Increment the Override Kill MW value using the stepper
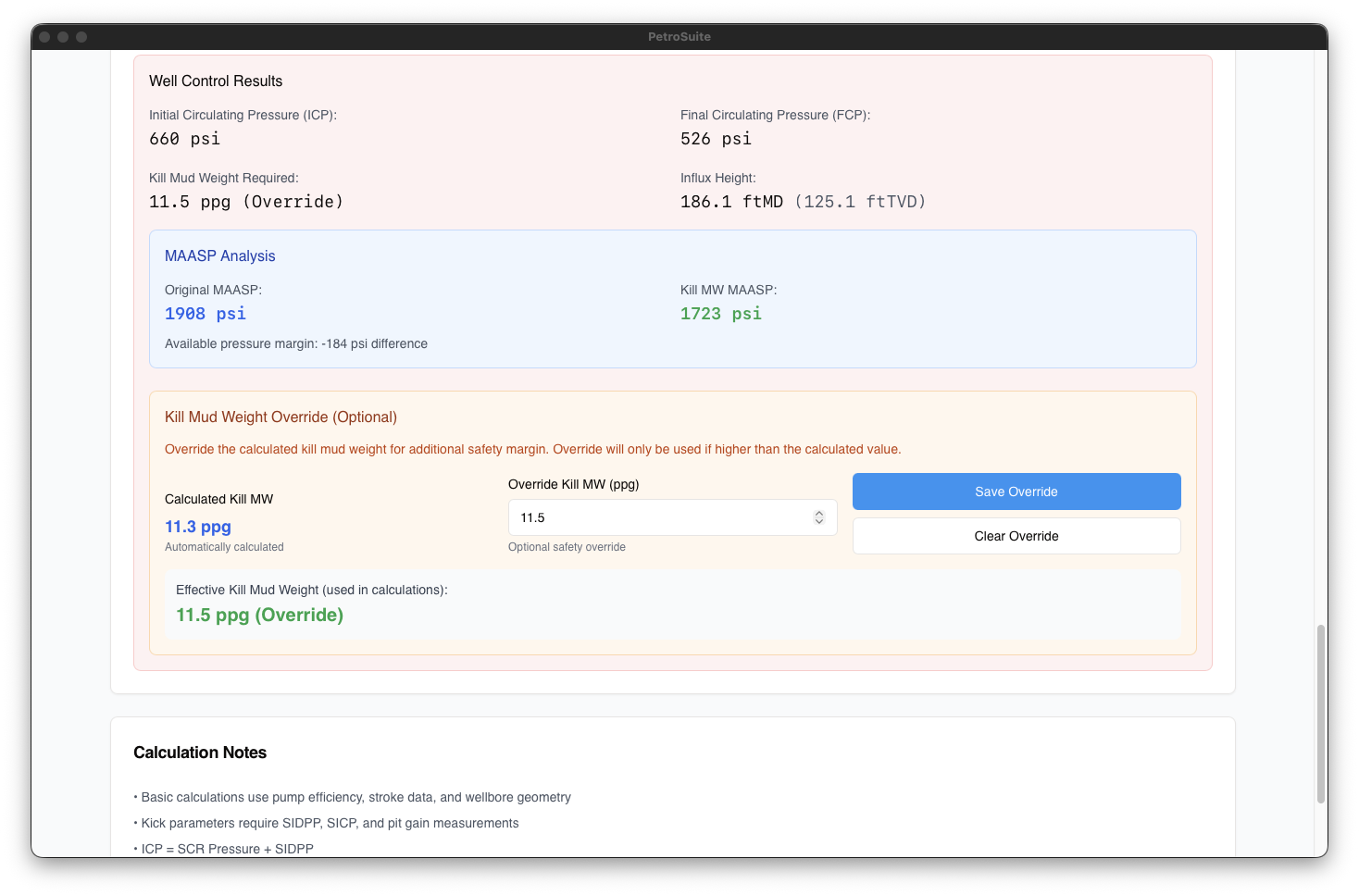Image resolution: width=1359 pixels, height=896 pixels. 818,512
